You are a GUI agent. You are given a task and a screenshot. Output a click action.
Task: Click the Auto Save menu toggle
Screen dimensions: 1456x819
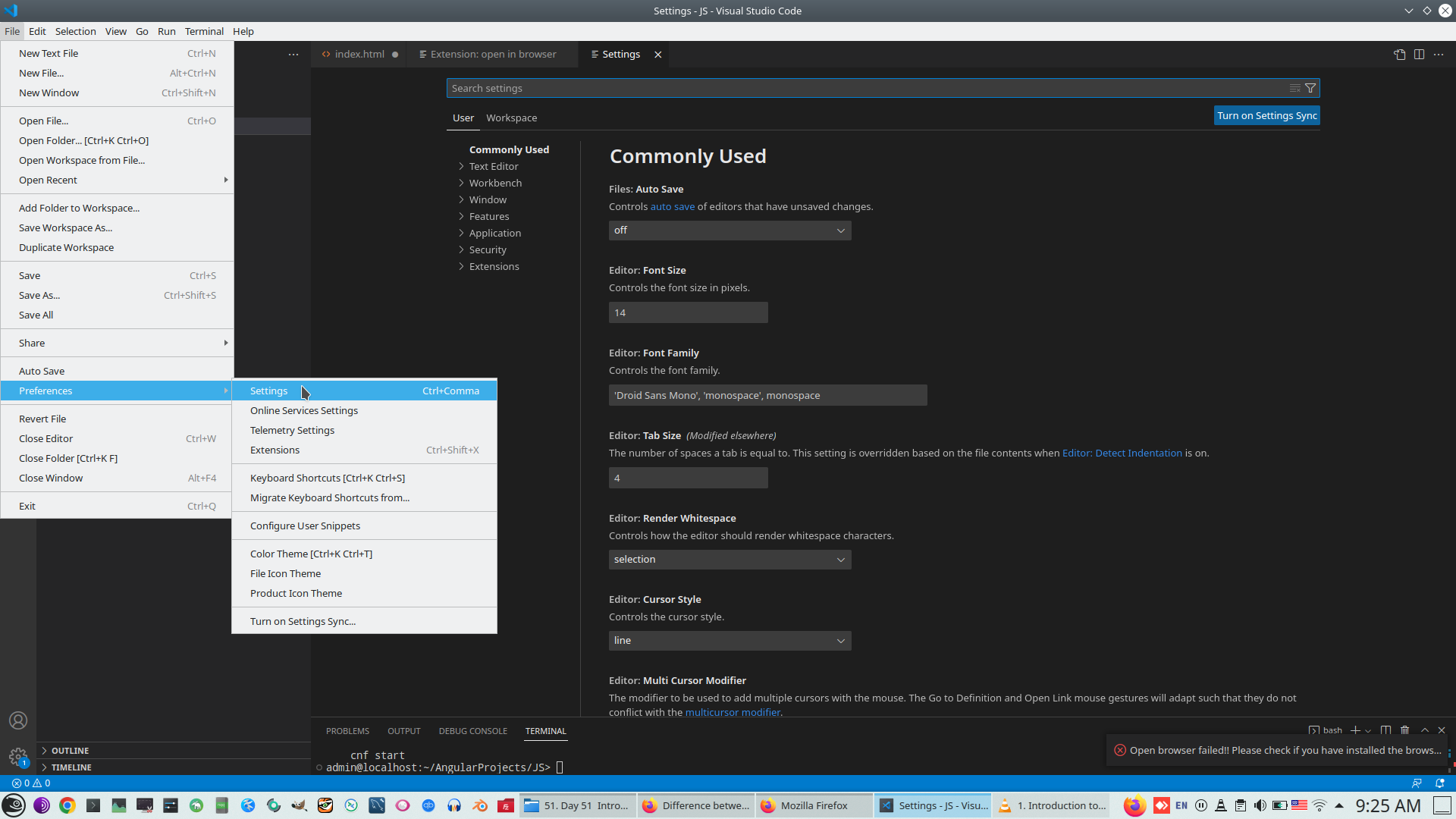(42, 371)
